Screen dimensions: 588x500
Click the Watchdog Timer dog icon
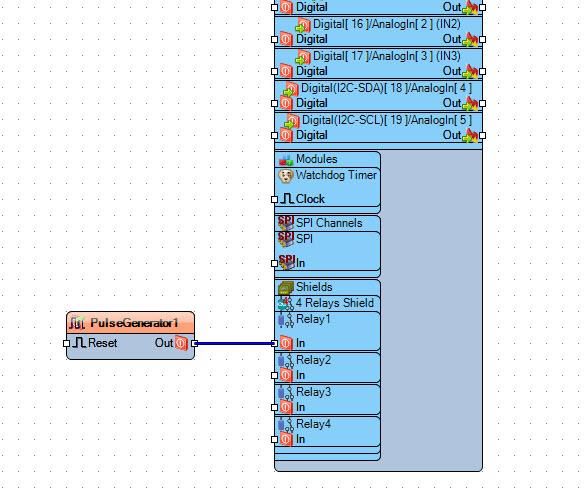[x=286, y=176]
